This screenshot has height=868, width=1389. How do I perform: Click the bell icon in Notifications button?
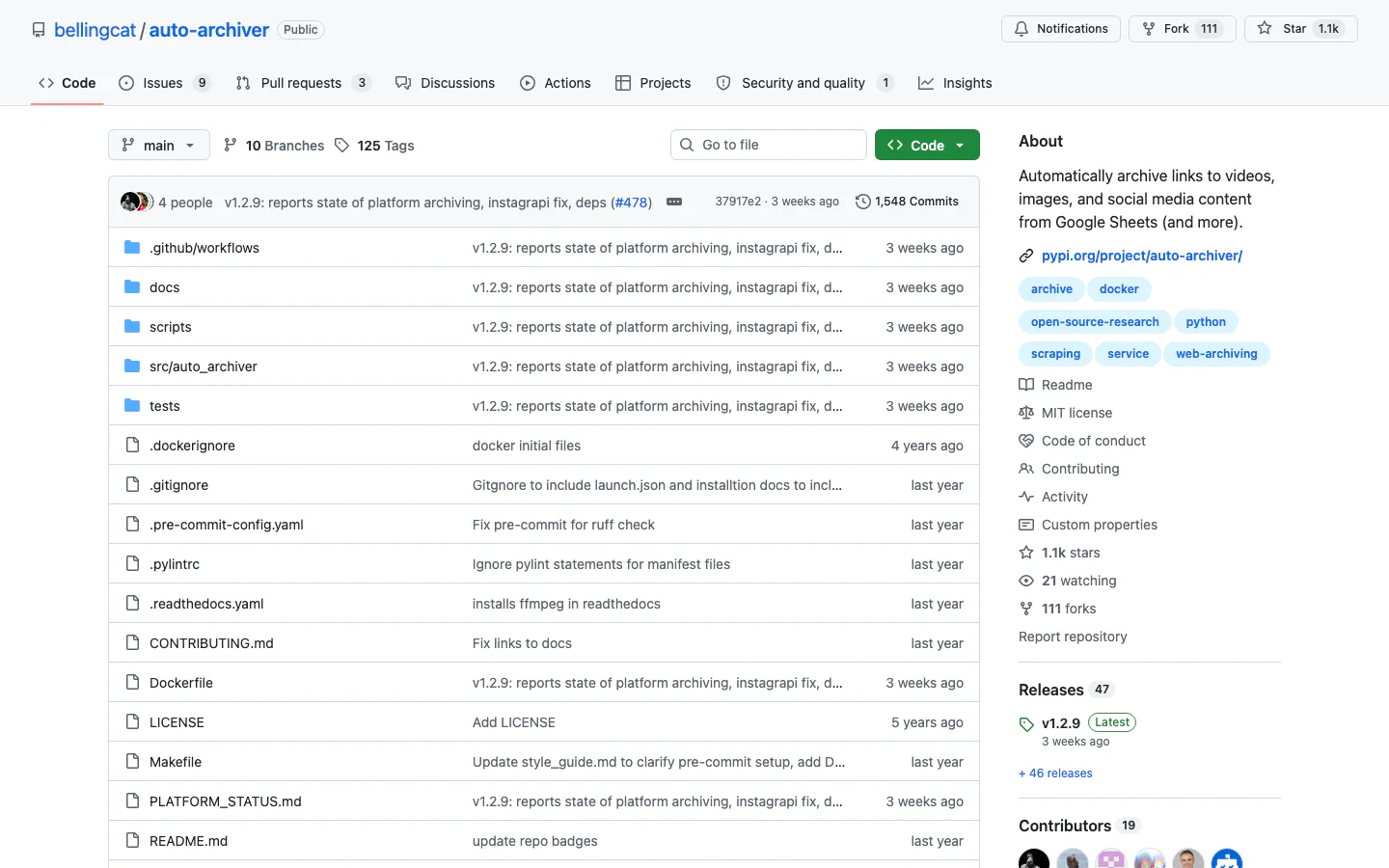coord(1021,29)
